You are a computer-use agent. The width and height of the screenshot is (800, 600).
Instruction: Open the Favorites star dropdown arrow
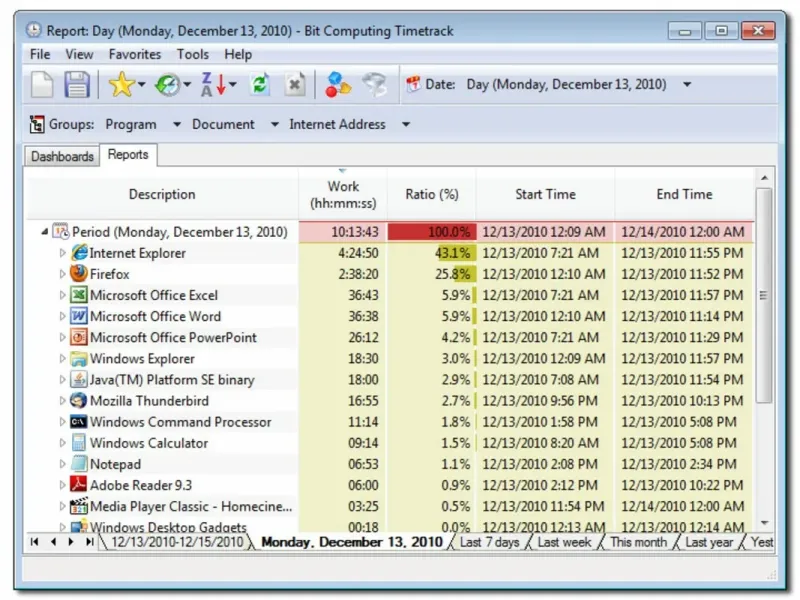coord(141,85)
